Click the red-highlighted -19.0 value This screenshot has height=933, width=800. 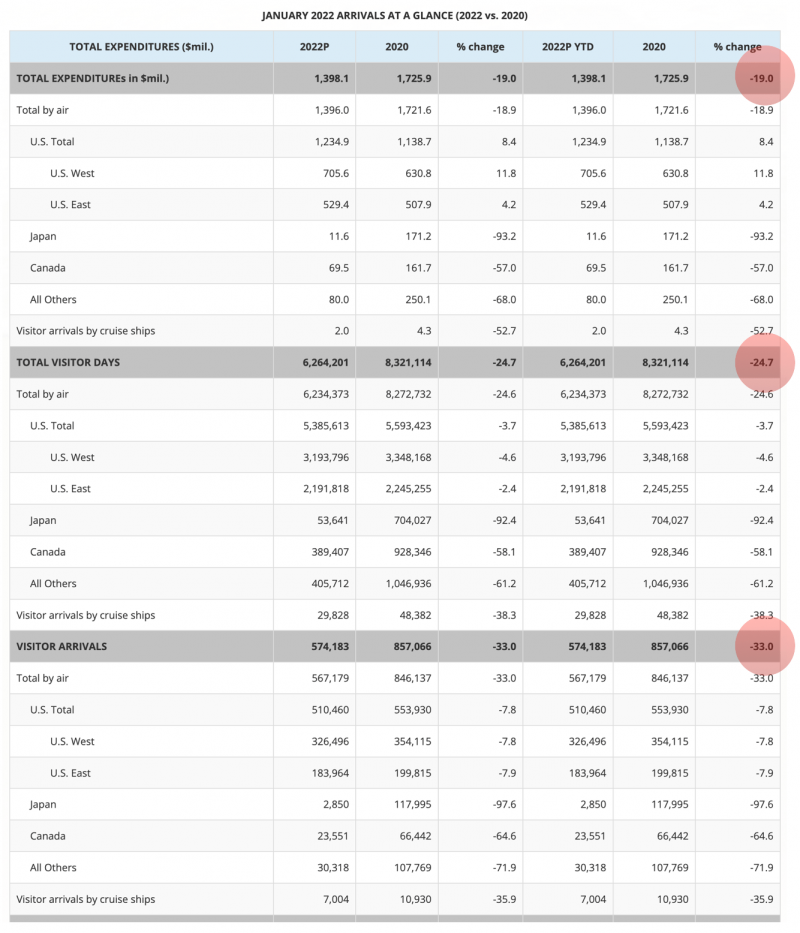point(764,78)
